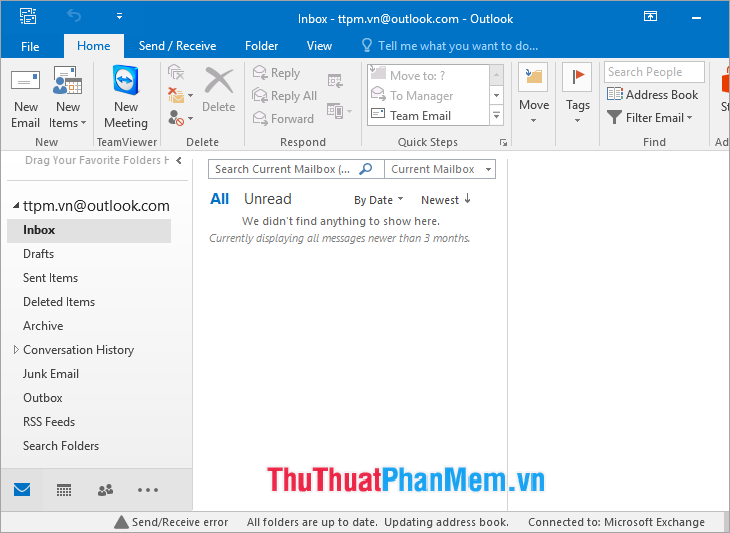The height and width of the screenshot is (533, 730).
Task: Open the Filter Email dropdown
Action: pyautogui.click(x=649, y=118)
